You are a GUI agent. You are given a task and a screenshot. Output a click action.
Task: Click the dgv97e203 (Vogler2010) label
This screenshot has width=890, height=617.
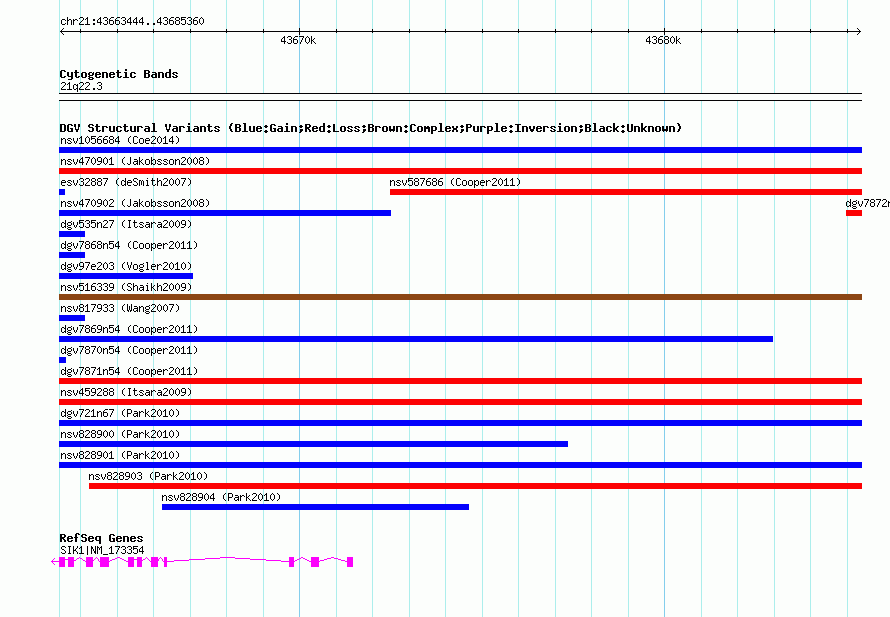[x=126, y=266]
